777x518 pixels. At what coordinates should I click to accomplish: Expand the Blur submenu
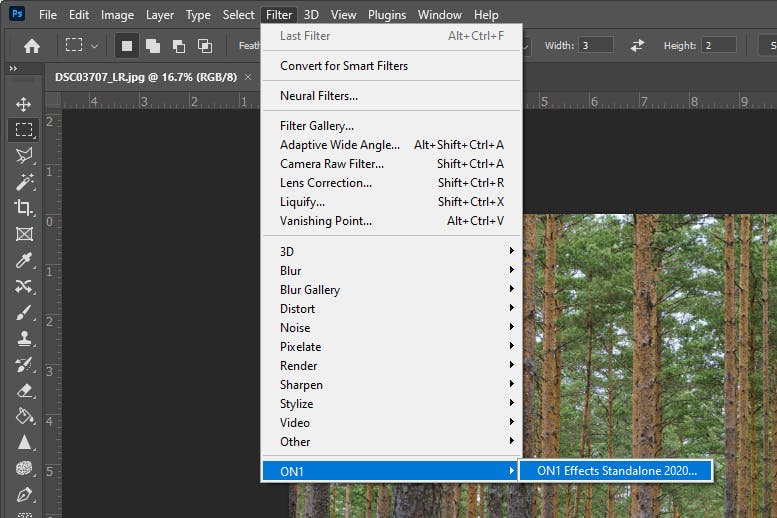(x=391, y=271)
